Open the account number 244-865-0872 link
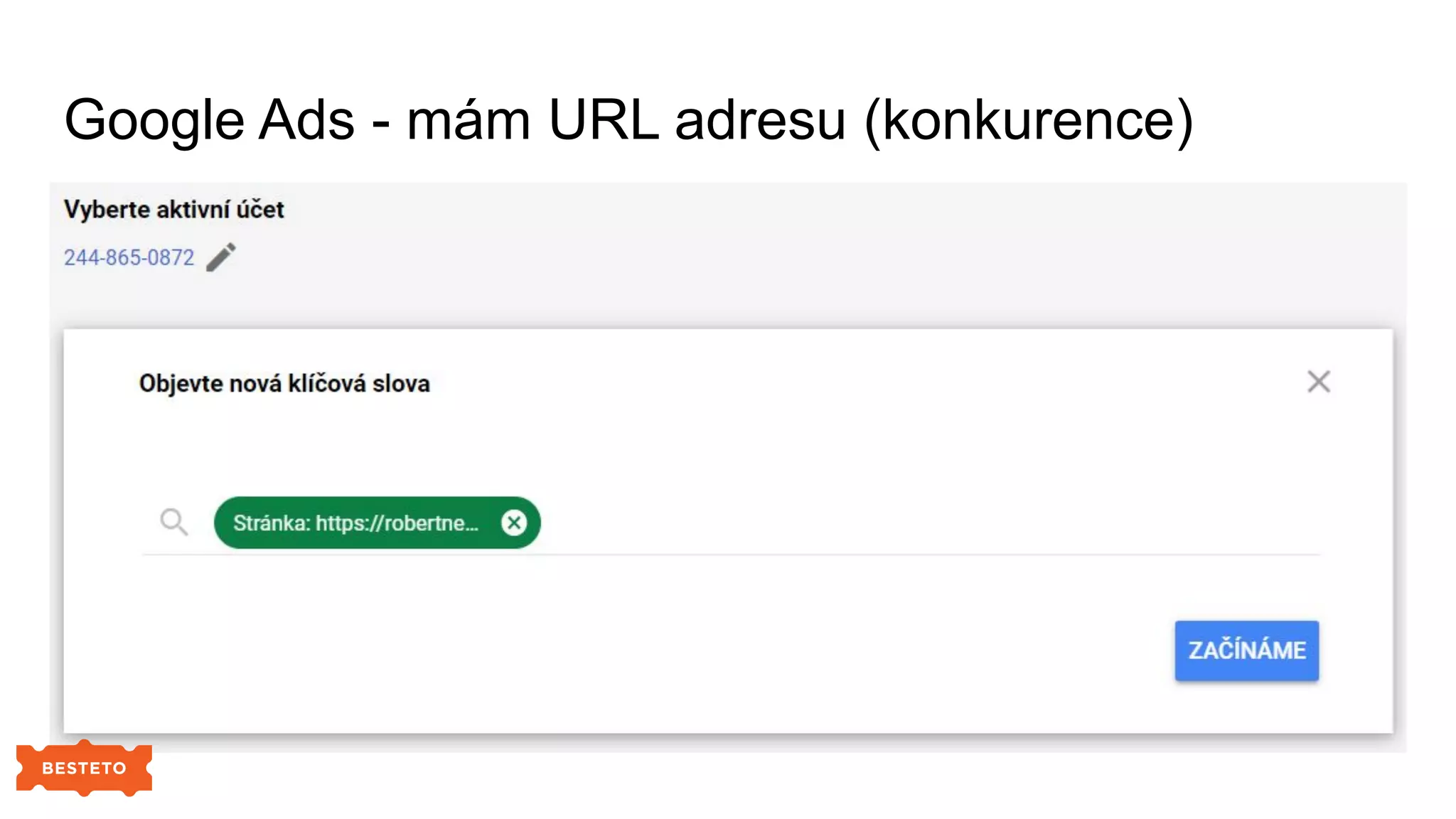This screenshot has width=1456, height=819. [x=129, y=257]
